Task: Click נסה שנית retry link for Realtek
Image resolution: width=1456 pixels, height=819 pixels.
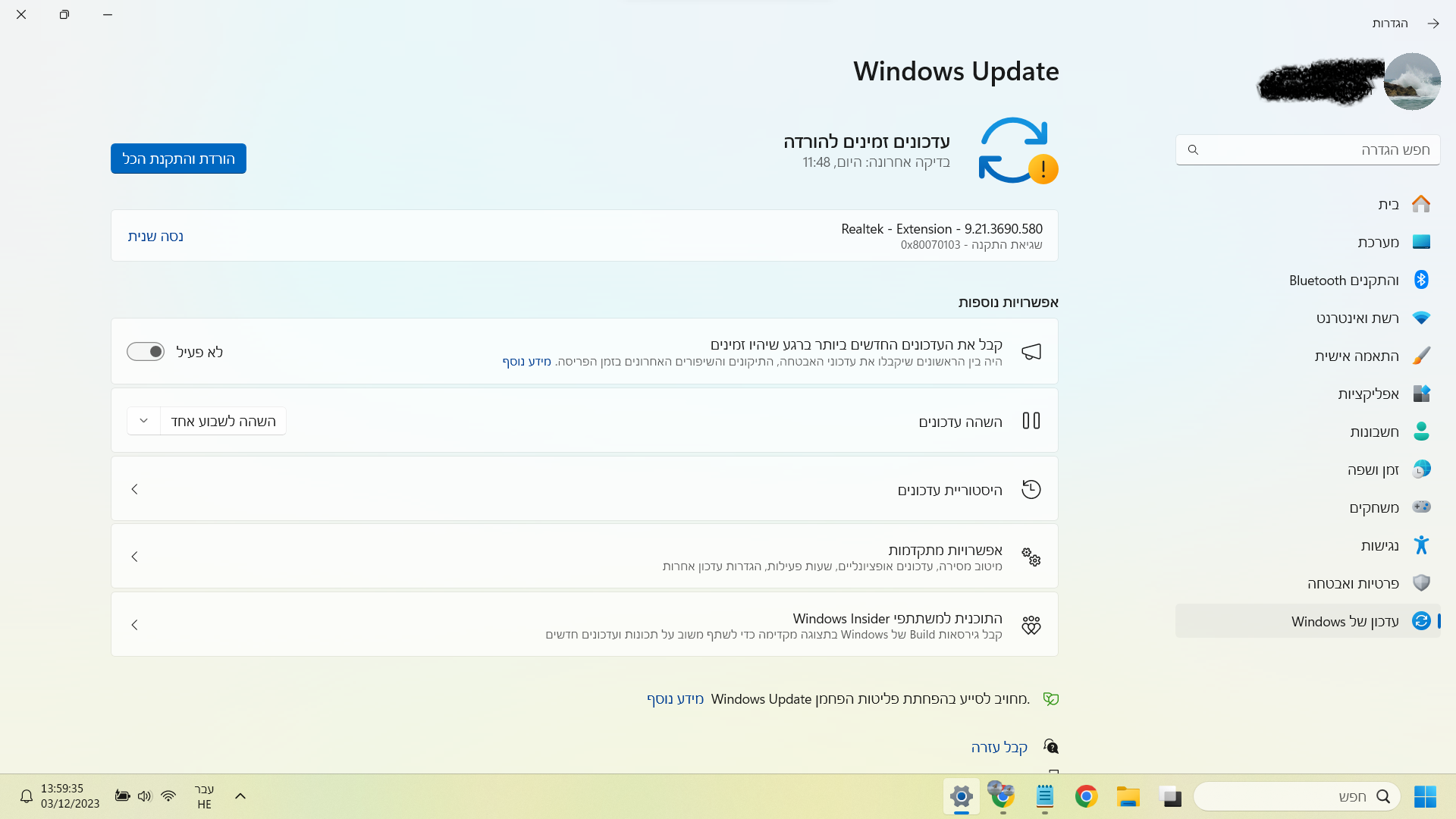Action: (x=155, y=237)
